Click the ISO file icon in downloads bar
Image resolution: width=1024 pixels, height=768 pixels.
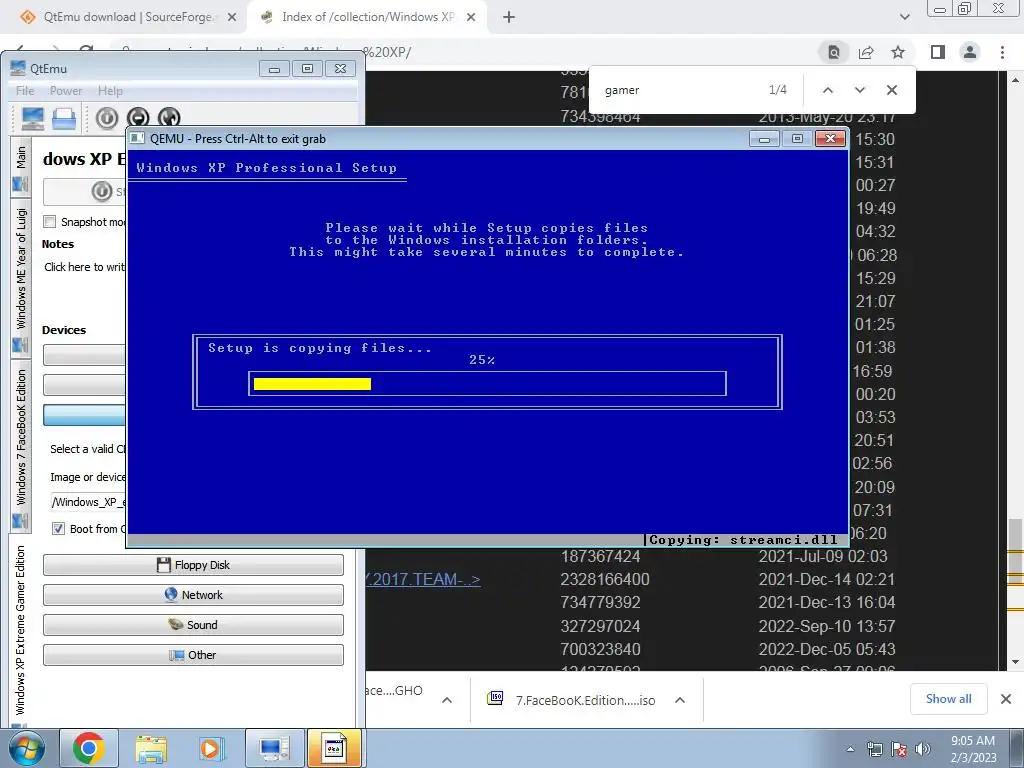click(x=496, y=699)
